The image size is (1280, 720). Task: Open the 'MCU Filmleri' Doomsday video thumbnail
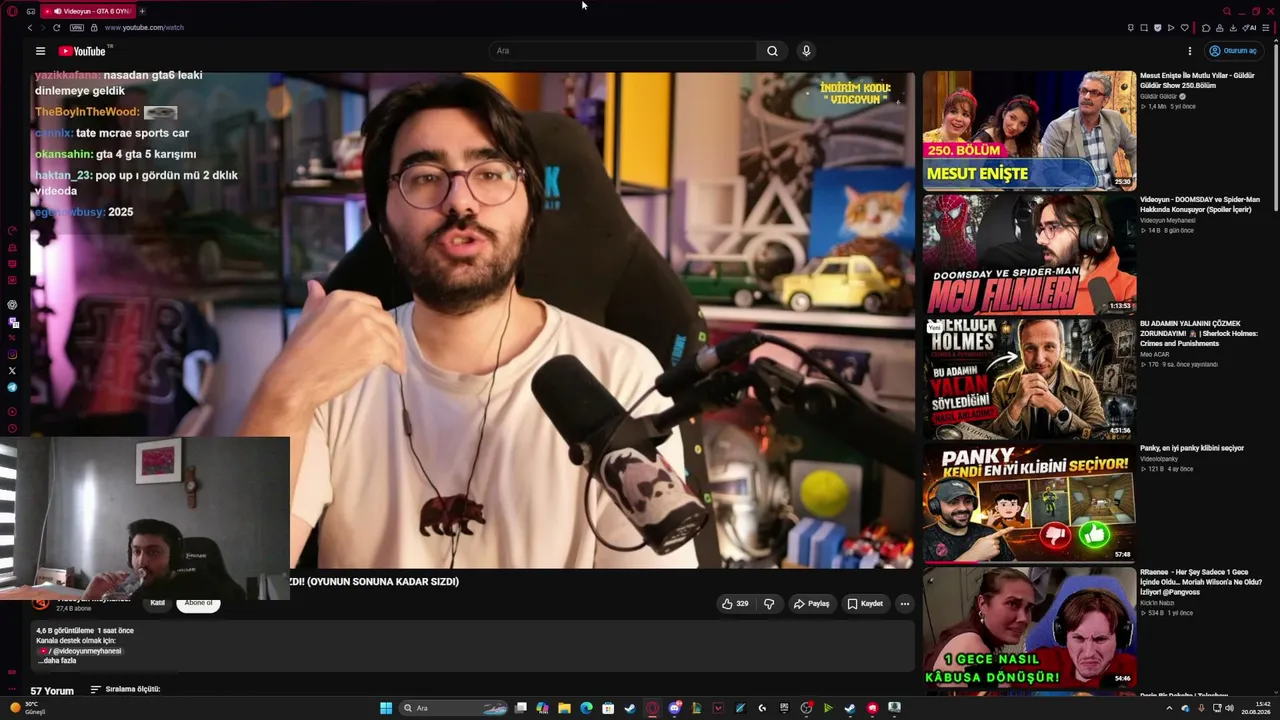click(1029, 254)
